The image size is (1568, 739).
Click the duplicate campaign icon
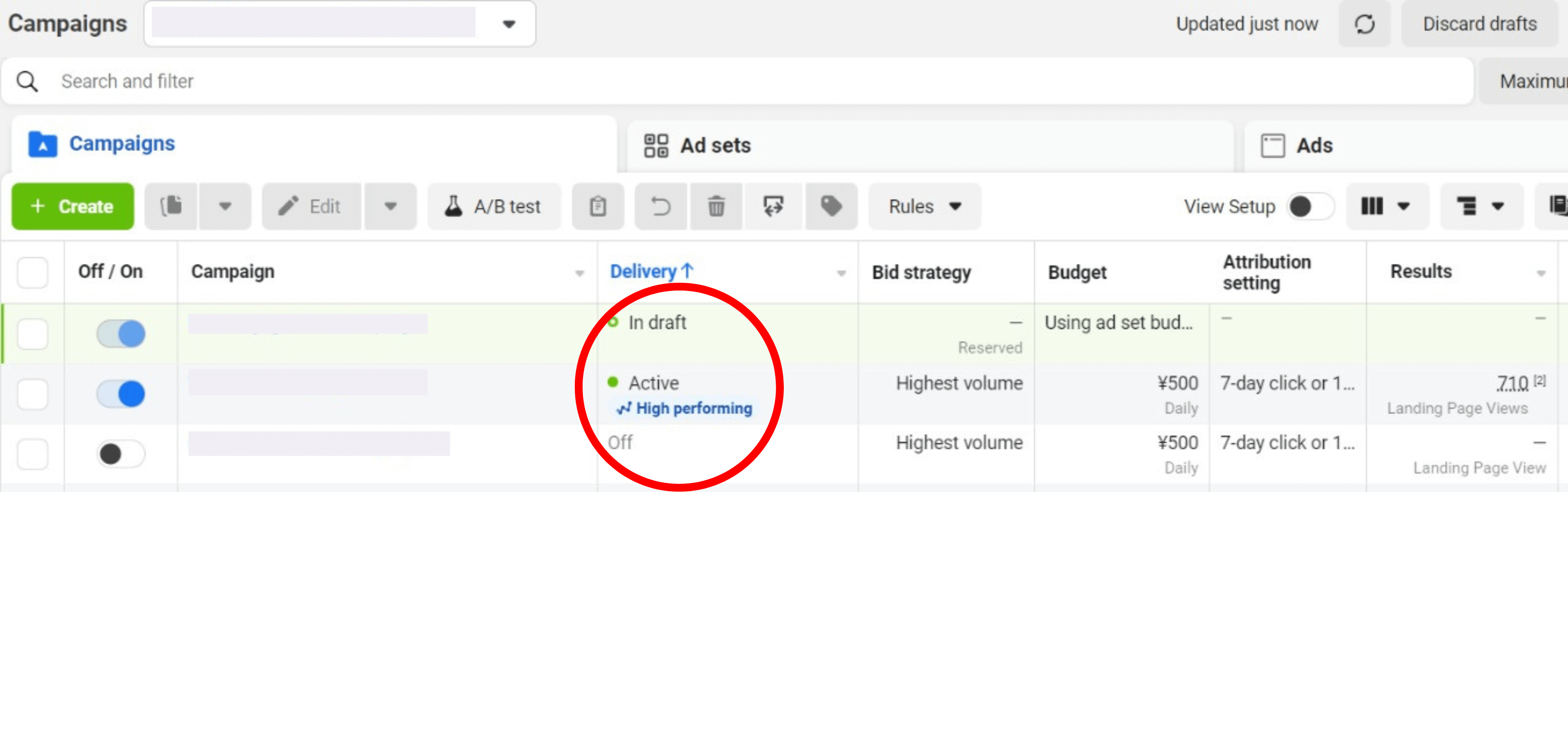point(171,206)
